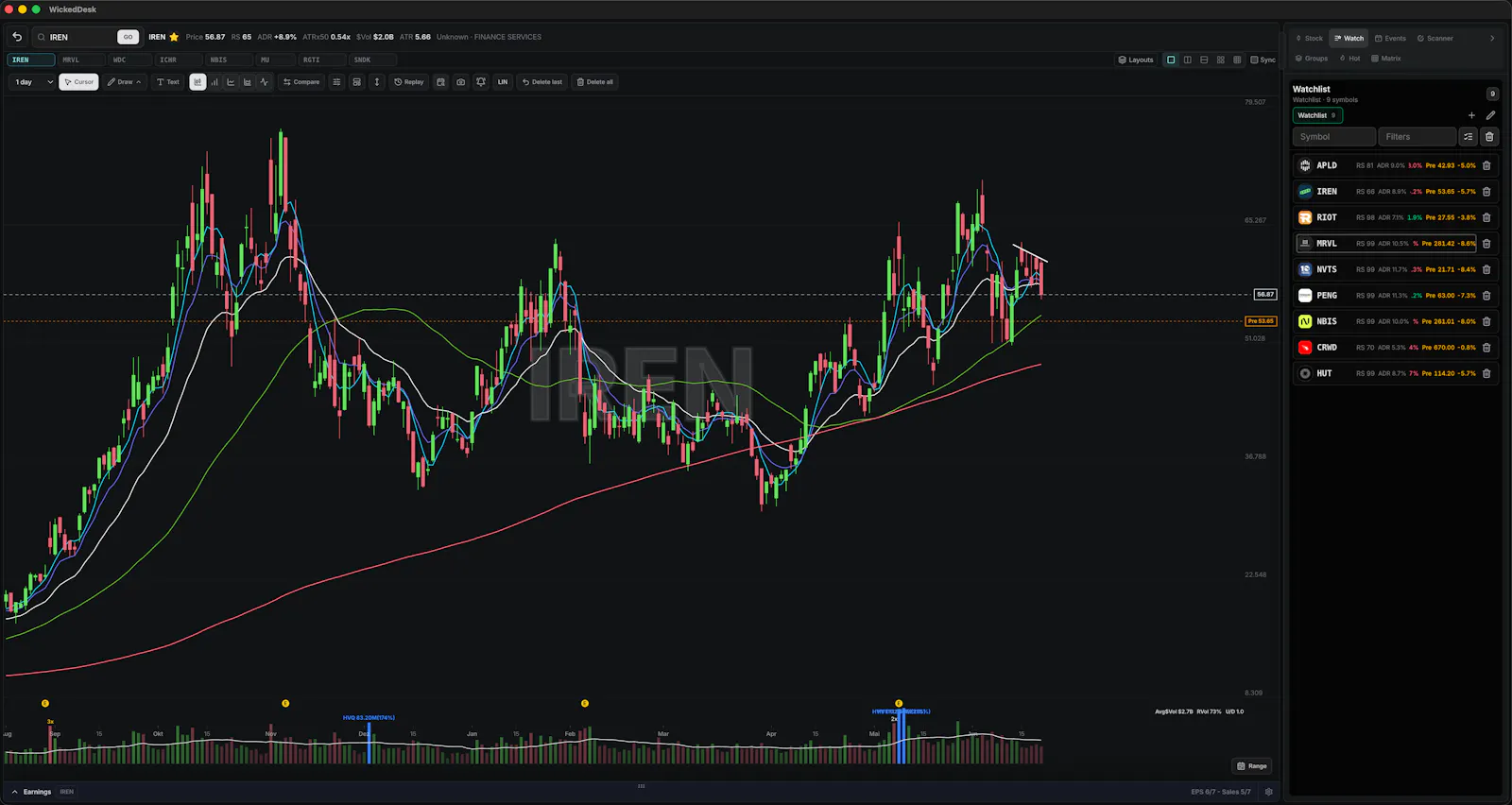Click the GO button in the symbol search
1512x805 pixels.
[128, 37]
